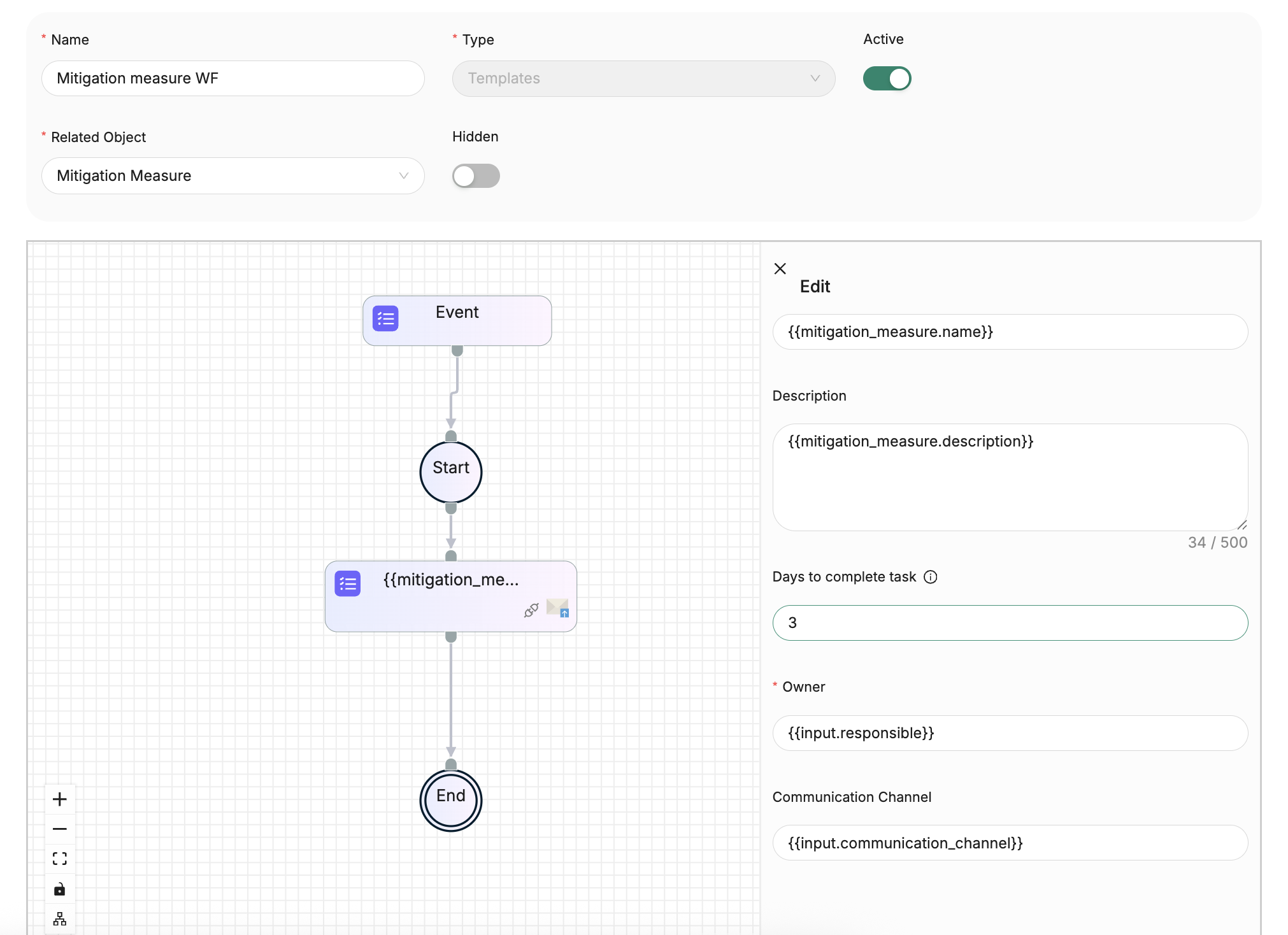
Task: Click the email envelope icon on task node
Action: (557, 608)
